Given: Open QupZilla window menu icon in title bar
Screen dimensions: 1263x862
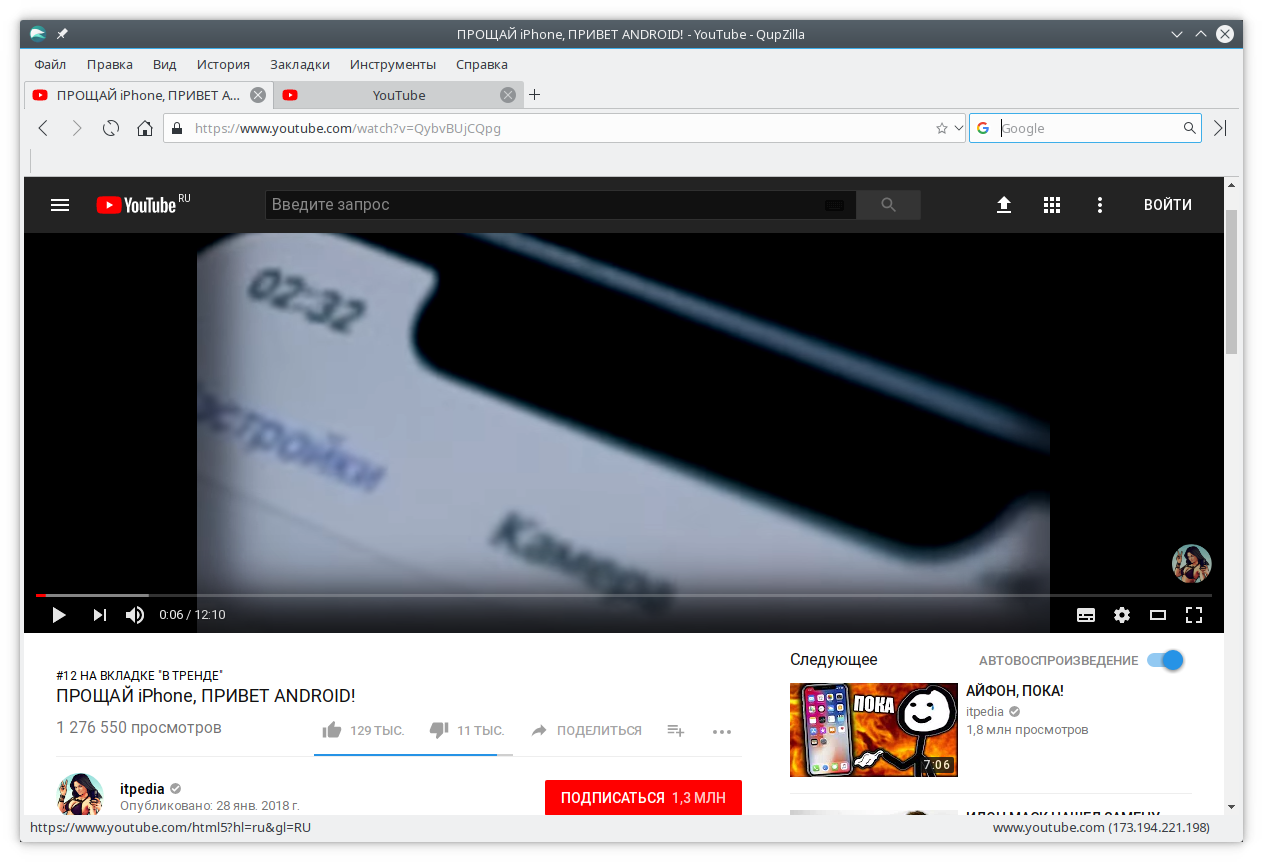Looking at the screenshot, I should coord(38,34).
